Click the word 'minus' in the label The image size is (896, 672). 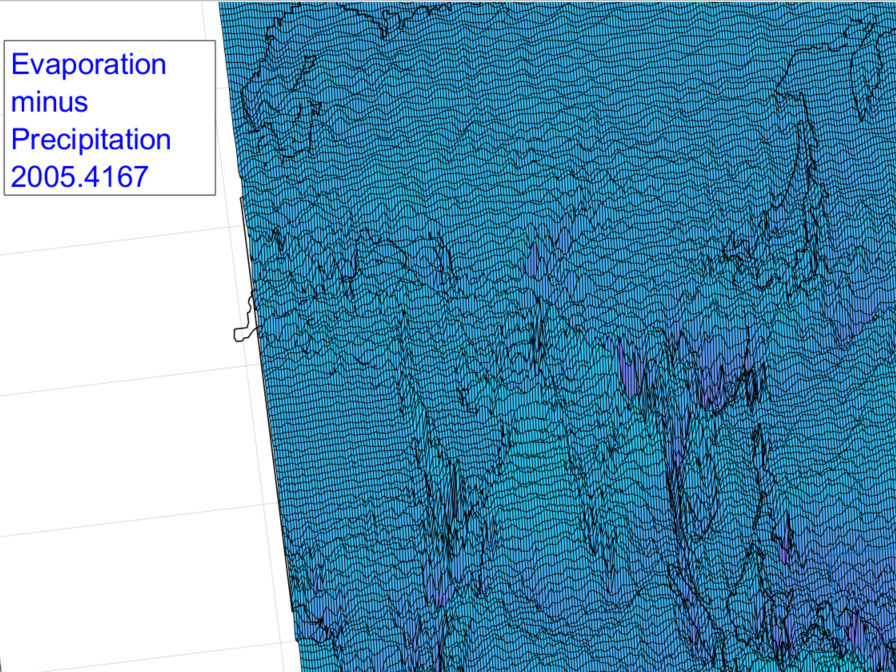coord(50,102)
